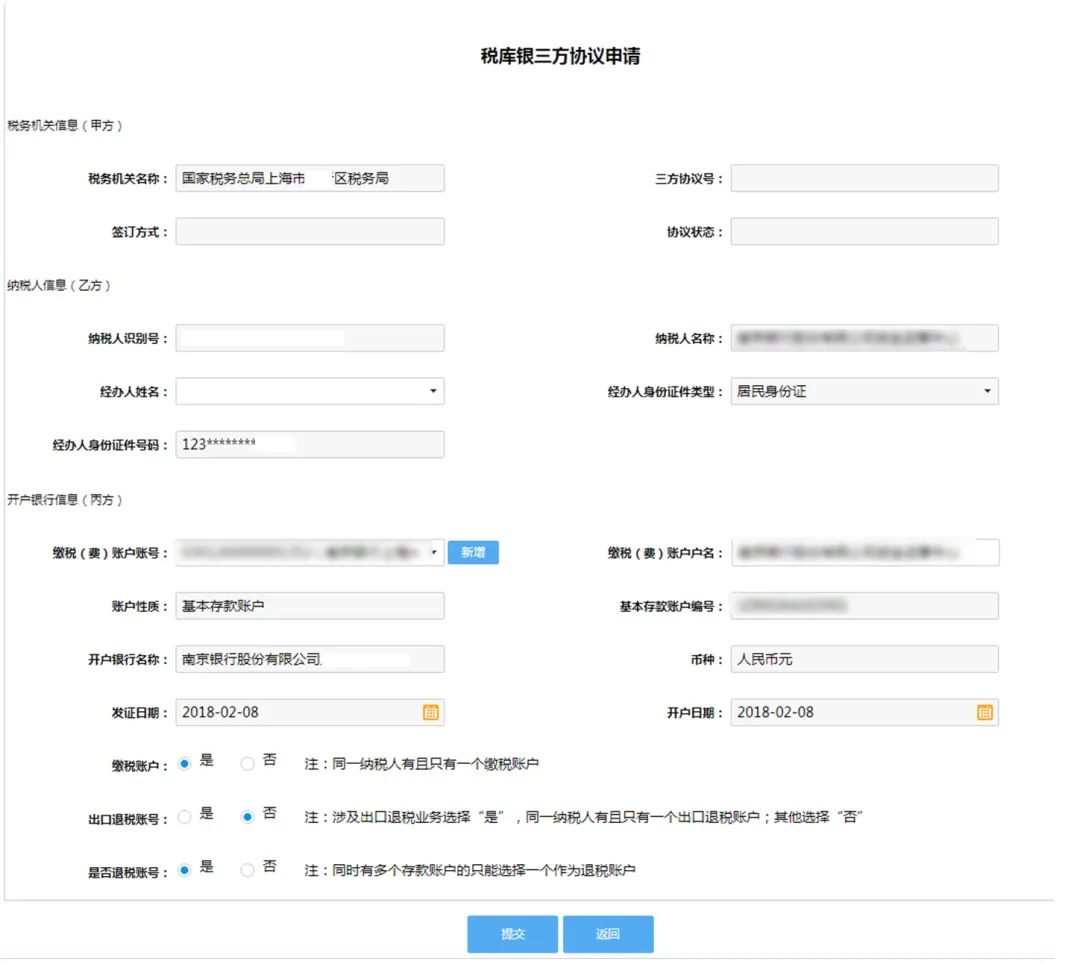Choose 是 for 出口退税账号
This screenshot has height=964, width=1080.
click(x=185, y=817)
